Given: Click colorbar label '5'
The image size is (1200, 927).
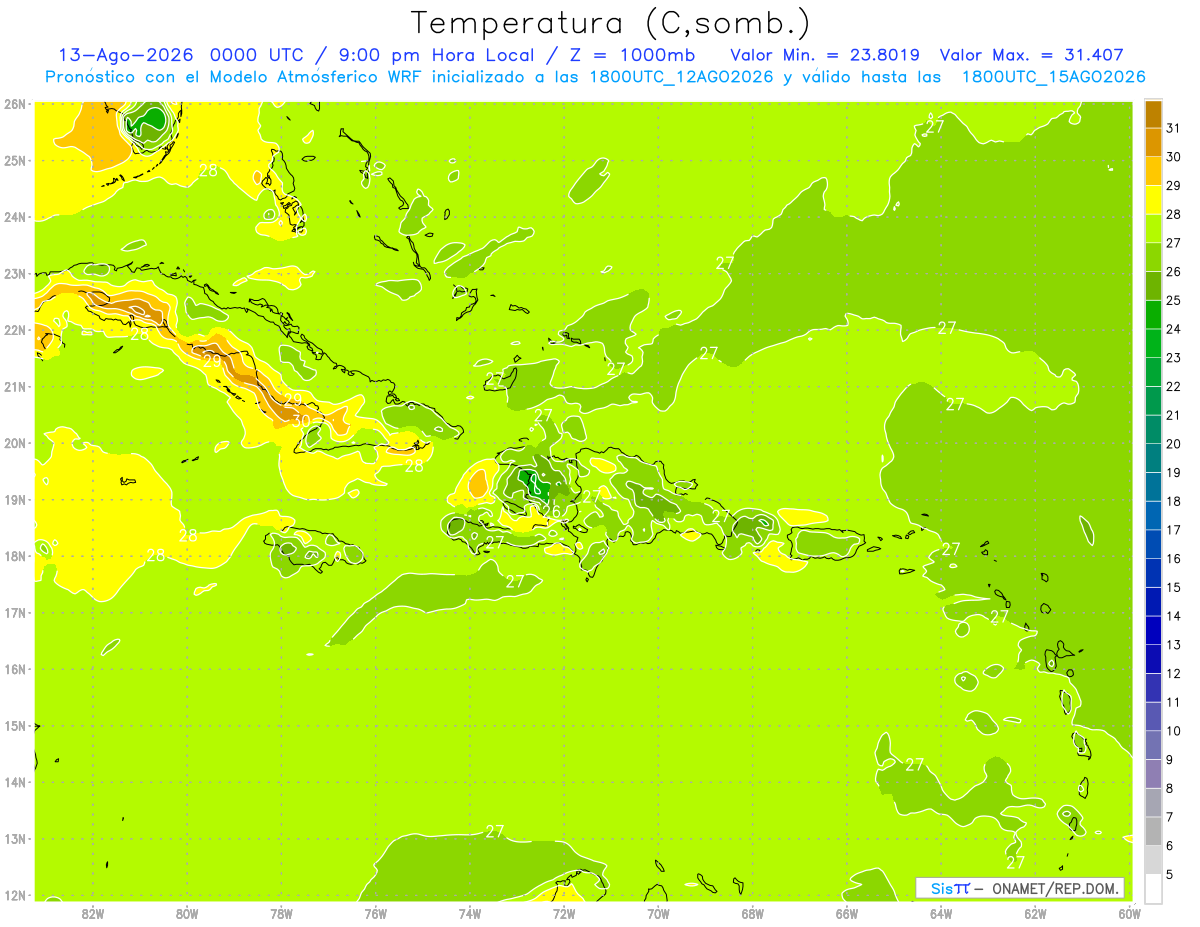Looking at the screenshot, I should (1170, 874).
